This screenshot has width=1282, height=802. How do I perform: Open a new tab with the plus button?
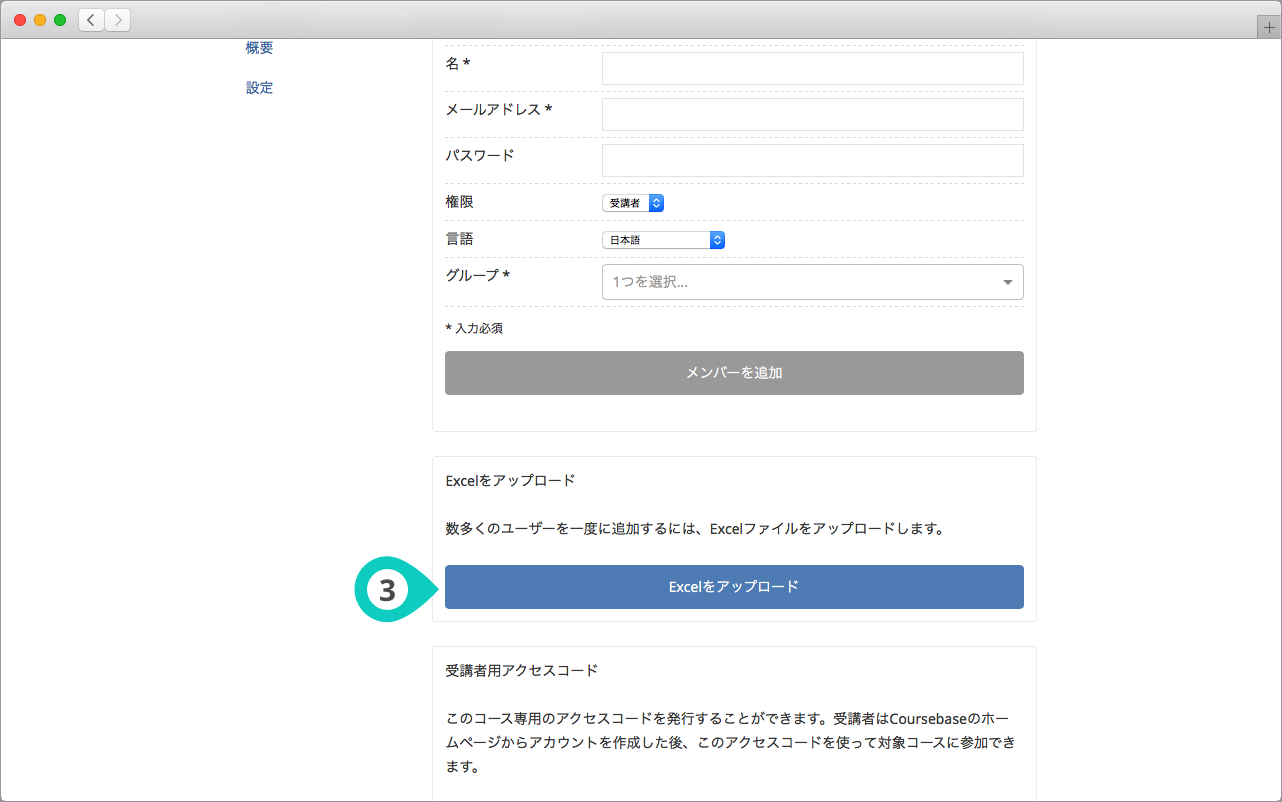pos(1269,28)
